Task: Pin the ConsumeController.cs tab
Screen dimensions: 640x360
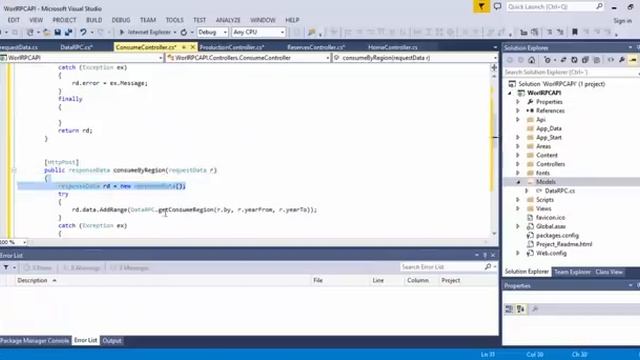Action: pos(184,47)
